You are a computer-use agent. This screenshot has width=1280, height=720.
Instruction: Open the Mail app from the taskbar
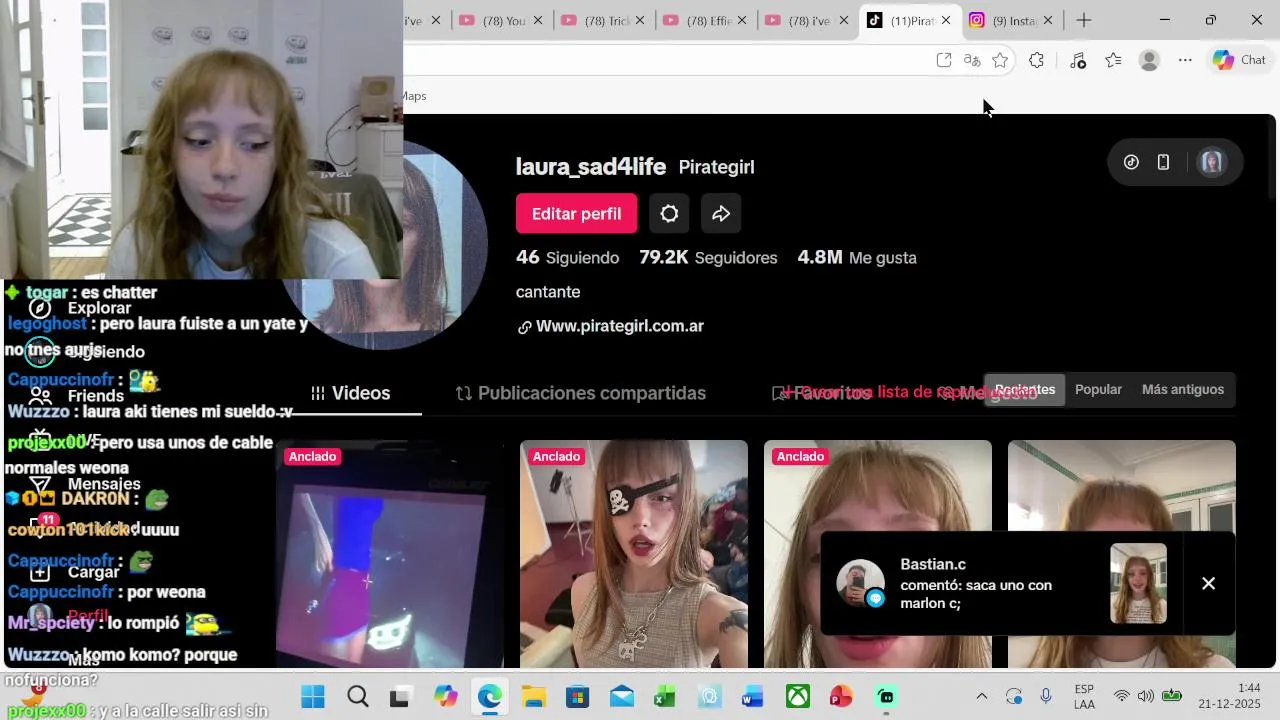click(x=621, y=697)
